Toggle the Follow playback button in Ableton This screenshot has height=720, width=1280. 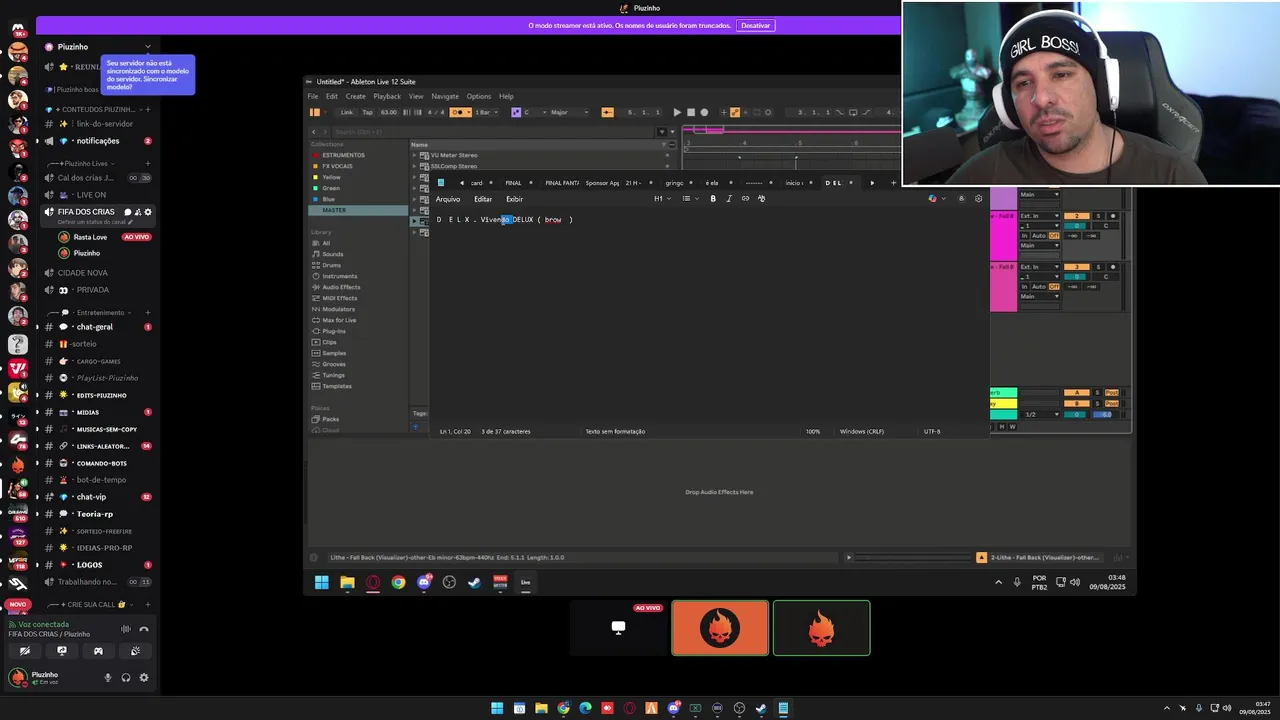tap(607, 112)
